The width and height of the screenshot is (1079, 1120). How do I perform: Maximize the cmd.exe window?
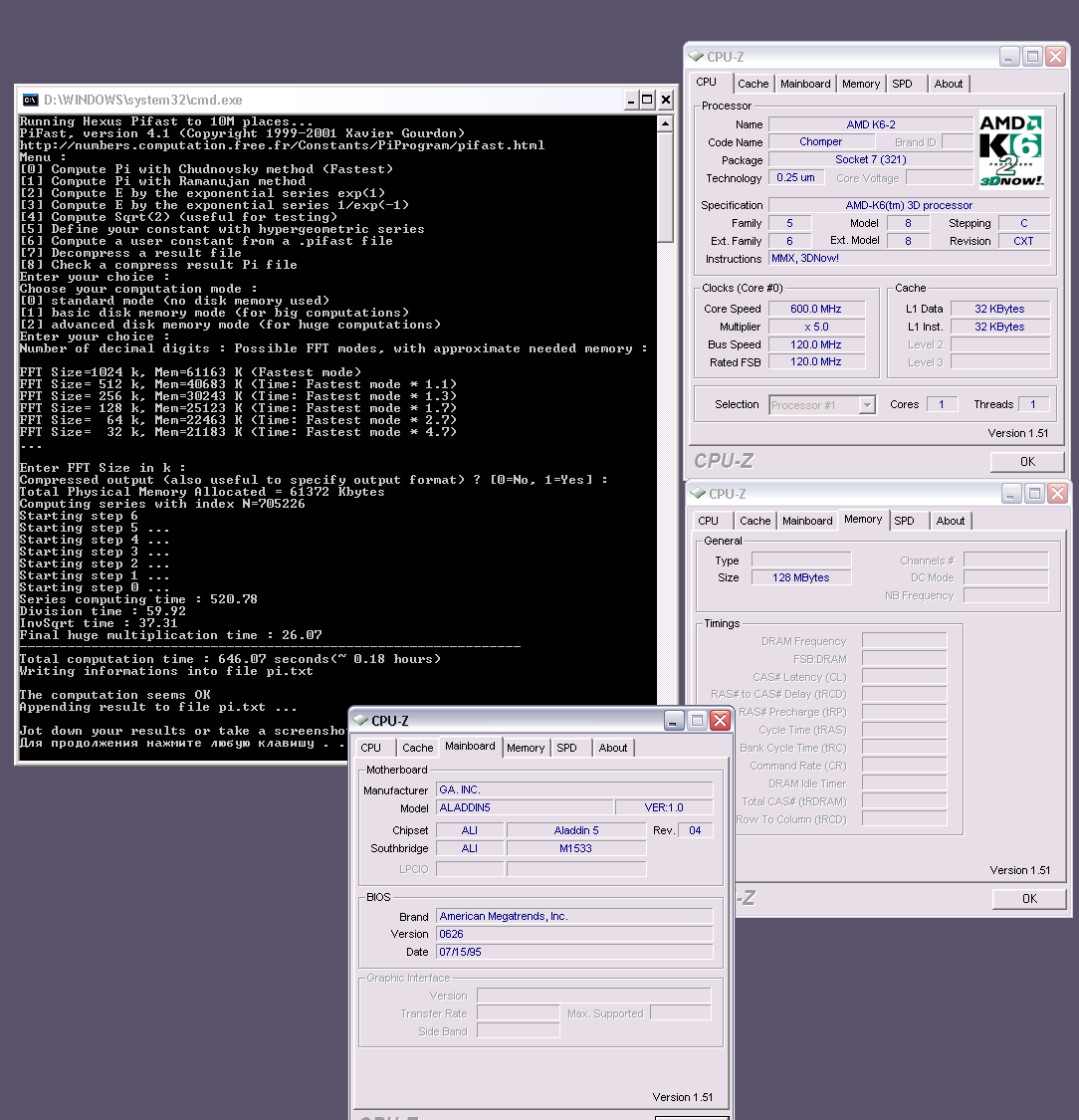pyautogui.click(x=647, y=100)
